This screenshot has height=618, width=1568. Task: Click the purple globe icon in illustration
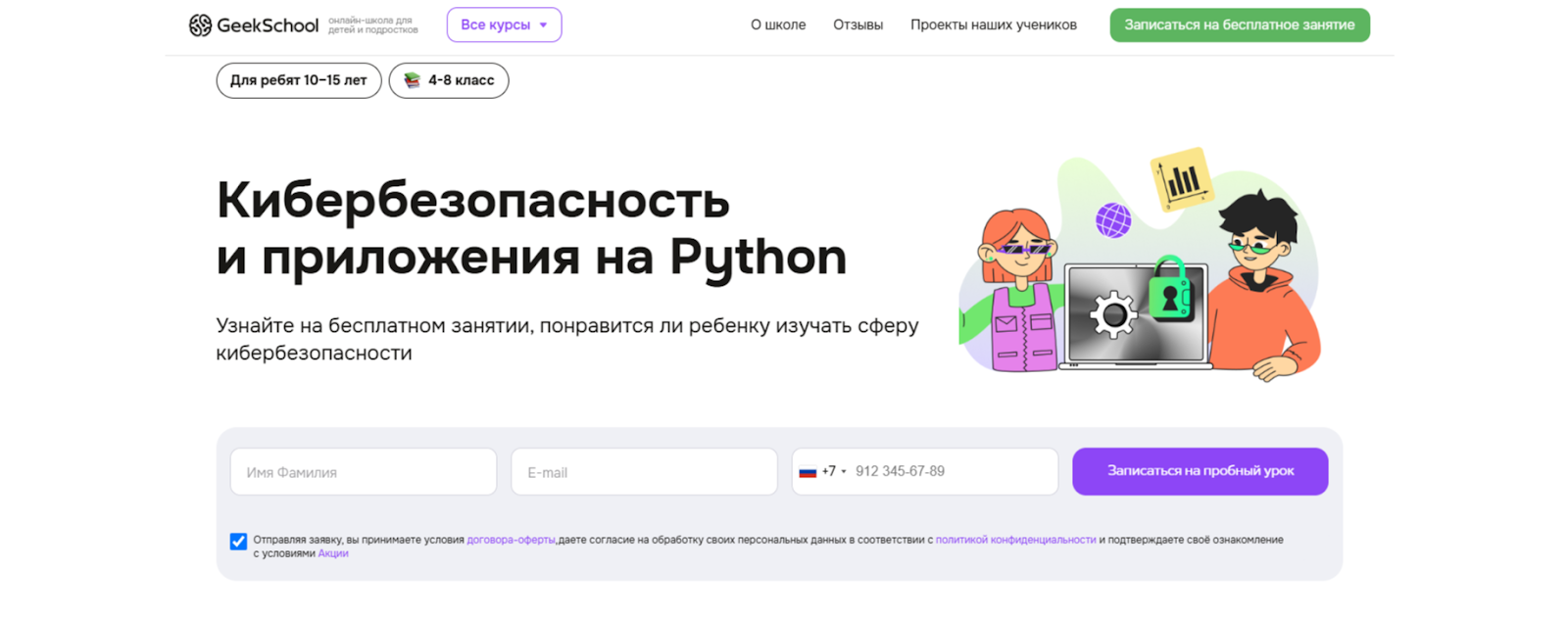point(1113,220)
